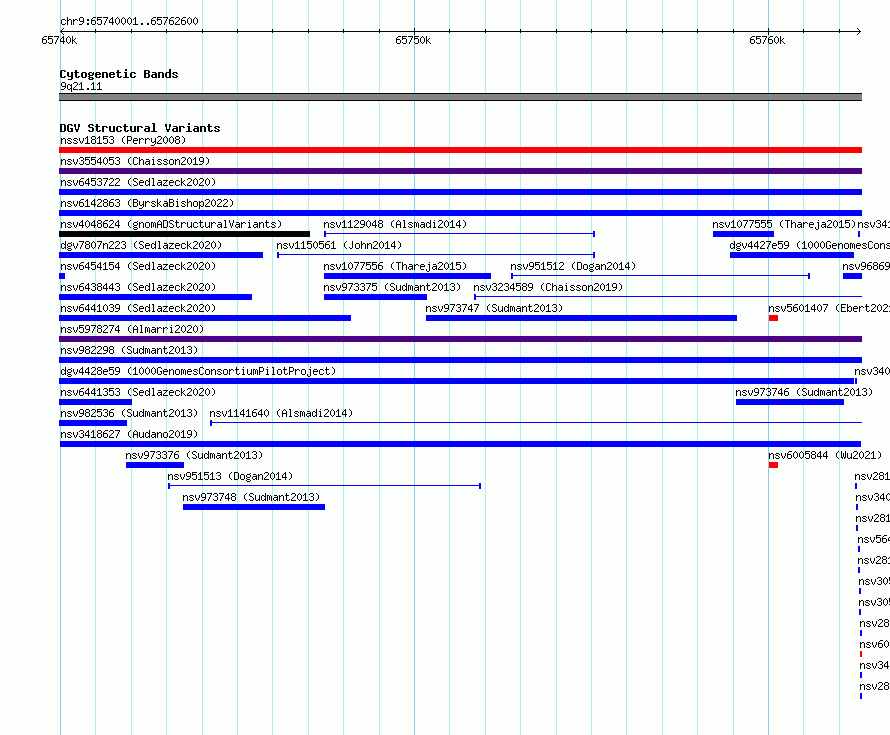
Task: Click nsv982536 (Sudmant2013) label
Action: click(129, 413)
